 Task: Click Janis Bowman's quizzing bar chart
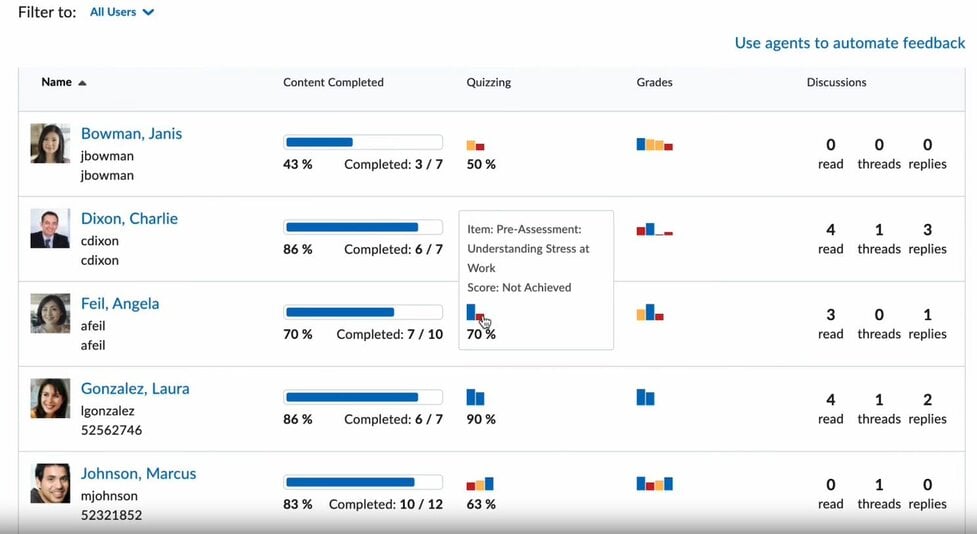(x=475, y=146)
